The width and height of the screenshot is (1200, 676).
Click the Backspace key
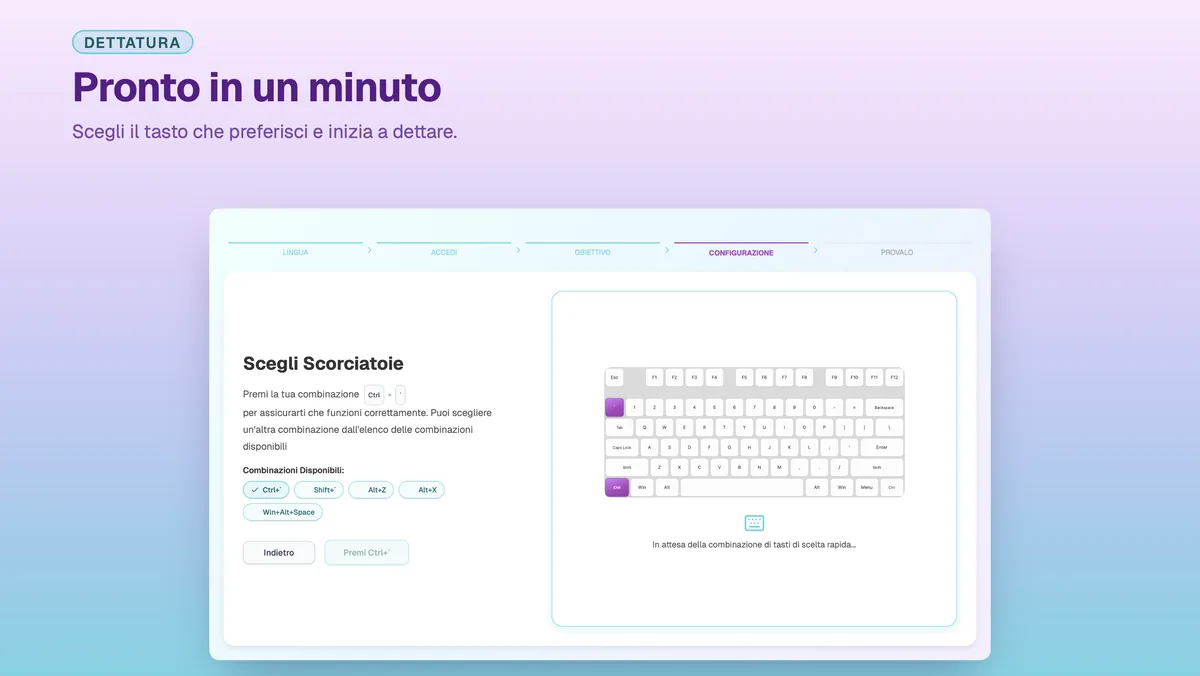coord(884,407)
